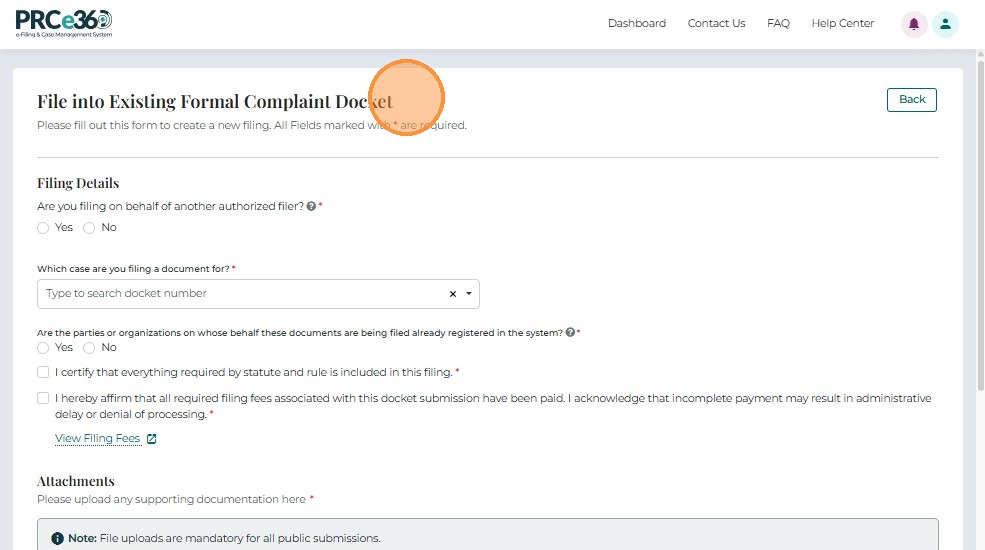The height and width of the screenshot is (550, 985).
Task: Click info icon in file uploads note
Action: 57,539
